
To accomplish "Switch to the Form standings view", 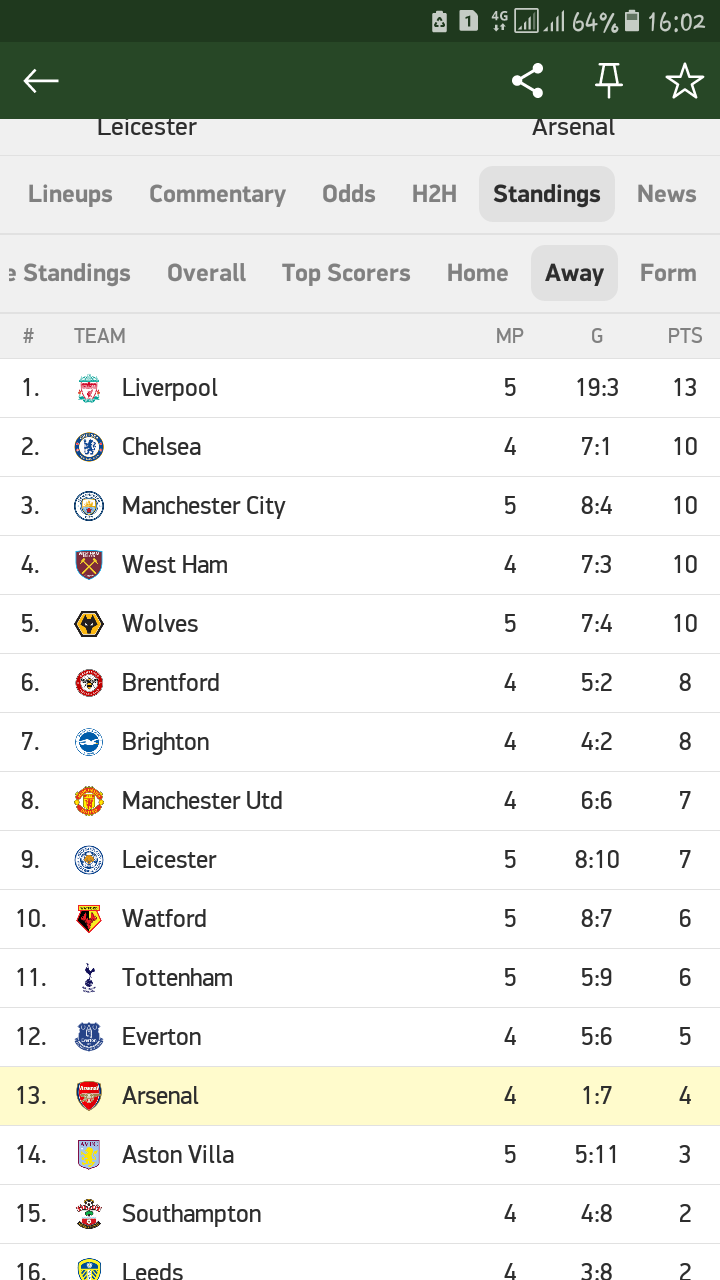I will 668,273.
